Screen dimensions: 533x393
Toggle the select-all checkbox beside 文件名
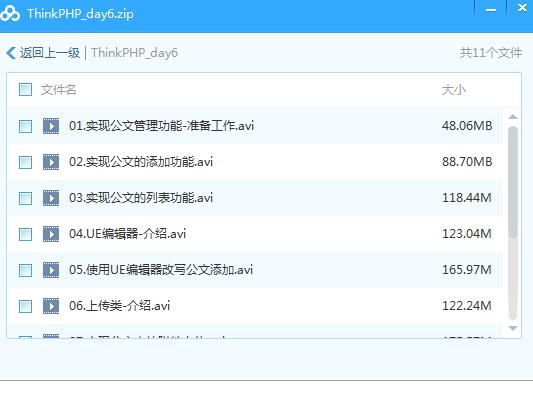point(25,90)
